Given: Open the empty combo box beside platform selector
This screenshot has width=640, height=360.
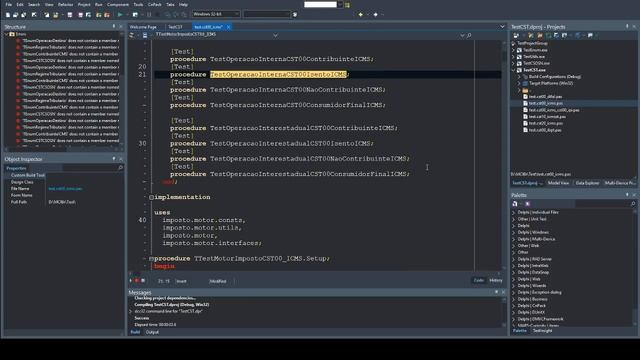Looking at the screenshot, I should [267, 14].
